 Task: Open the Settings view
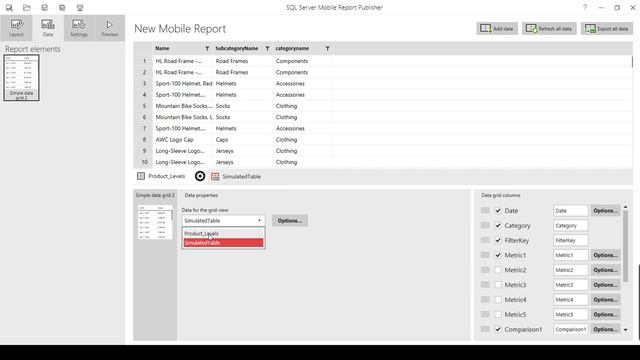click(x=79, y=28)
